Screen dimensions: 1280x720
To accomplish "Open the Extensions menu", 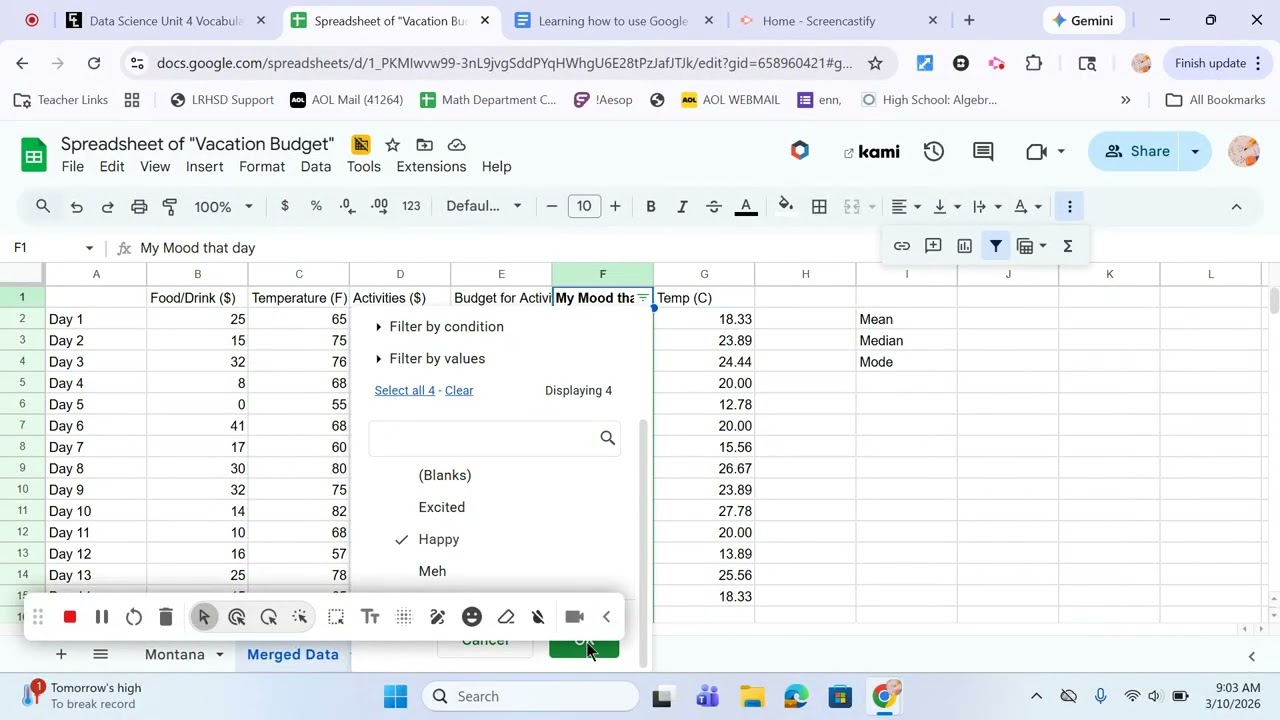I will pyautogui.click(x=431, y=167).
